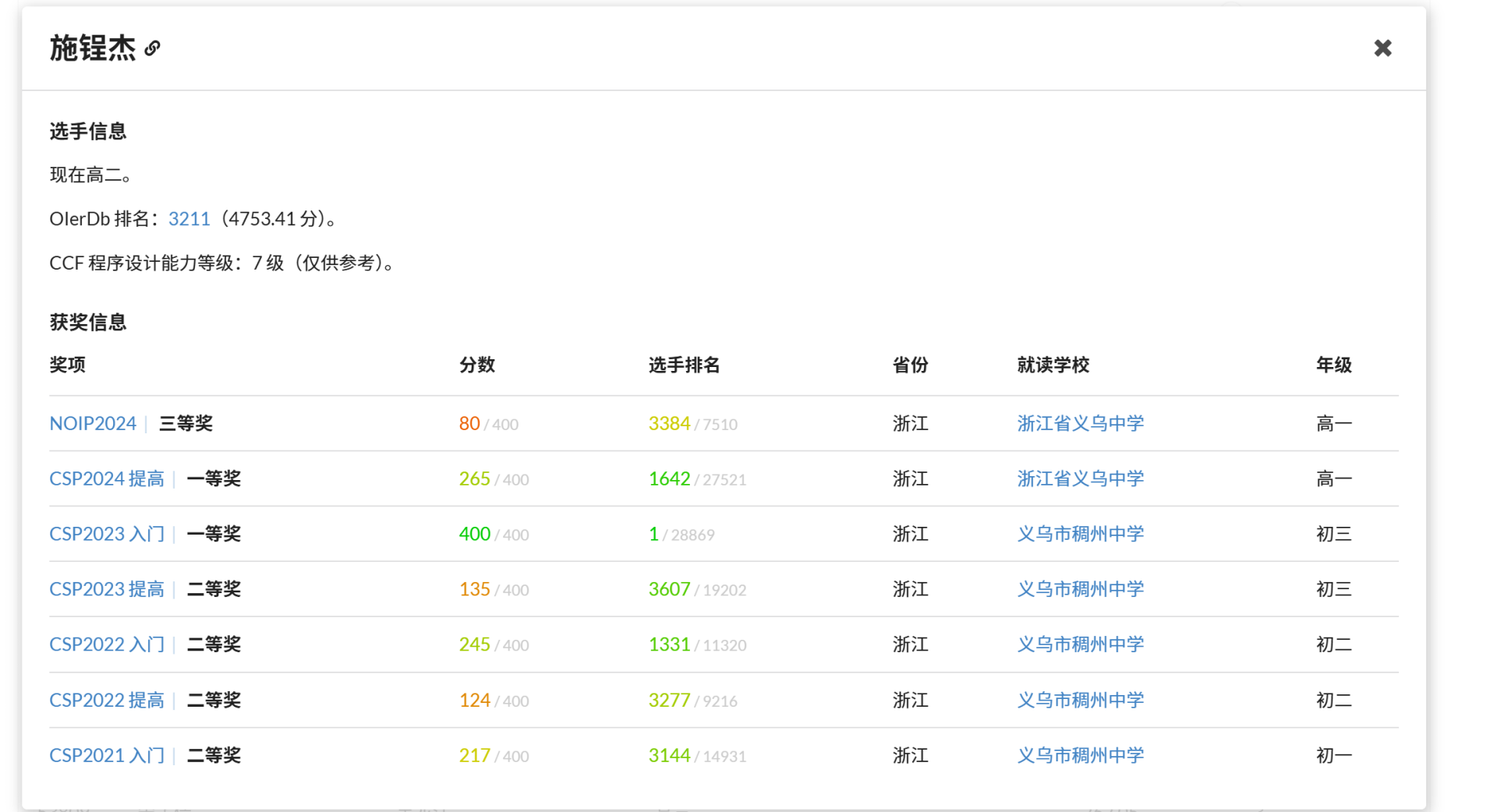Image resolution: width=1497 pixels, height=812 pixels.
Task: Click 浙江省义乌中学 in the NOIP2024 row
Action: click(x=1080, y=423)
